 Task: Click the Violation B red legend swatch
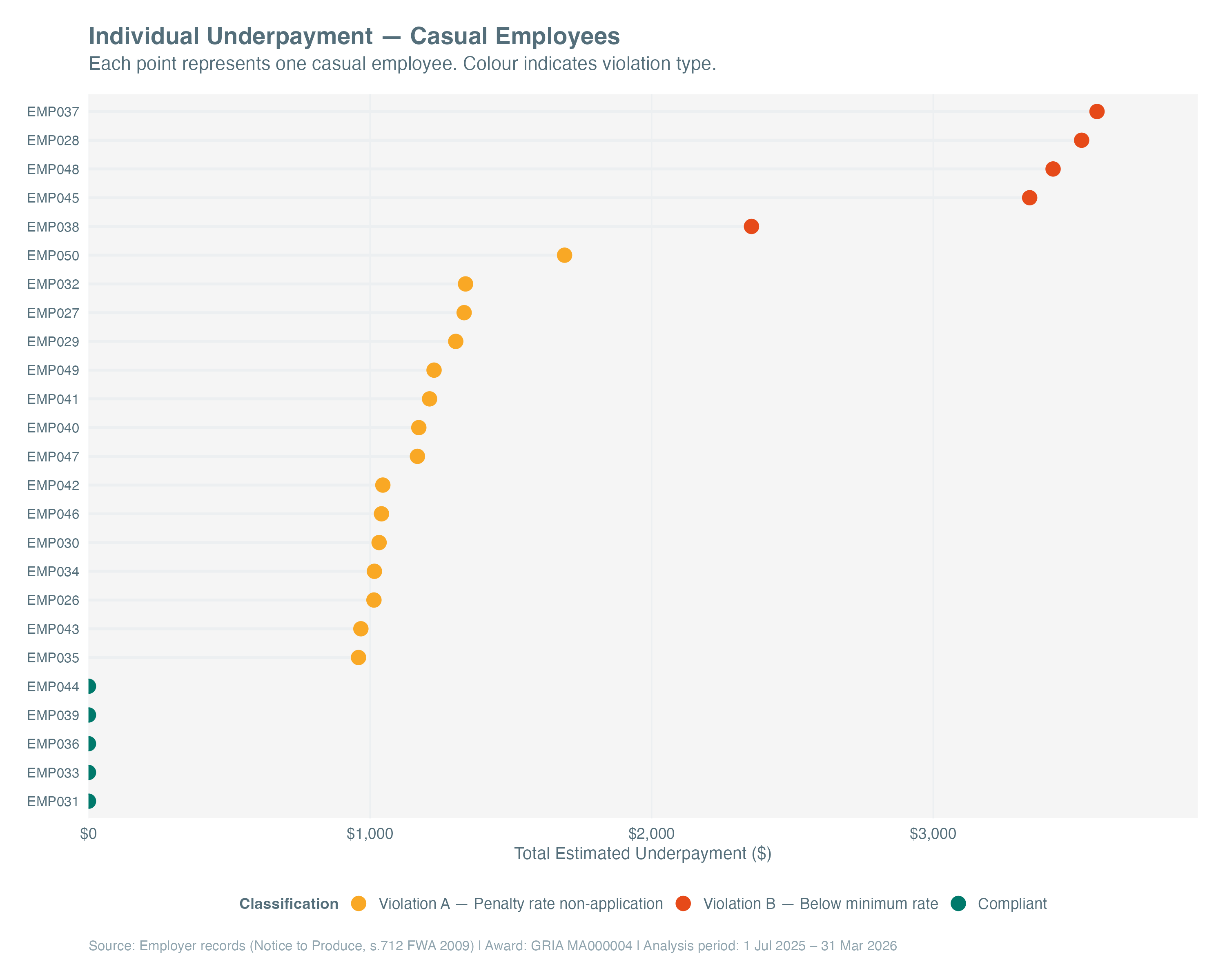683,903
